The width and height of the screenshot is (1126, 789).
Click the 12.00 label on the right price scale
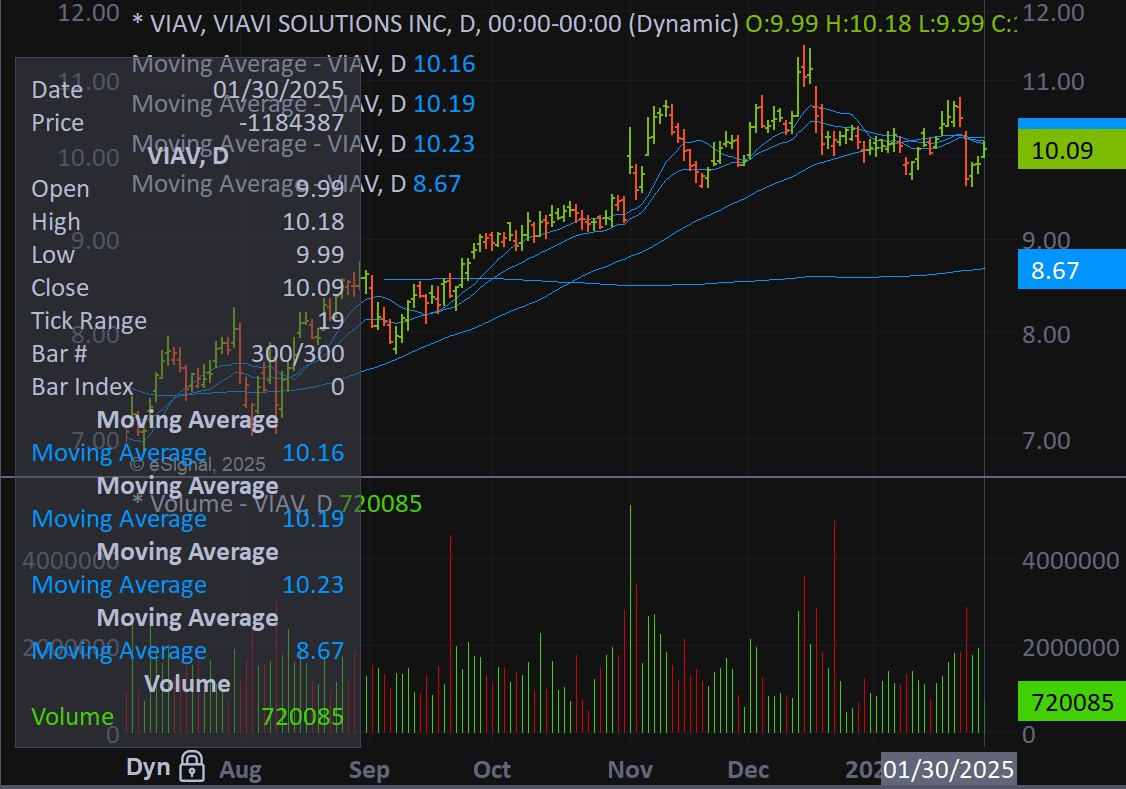1053,12
